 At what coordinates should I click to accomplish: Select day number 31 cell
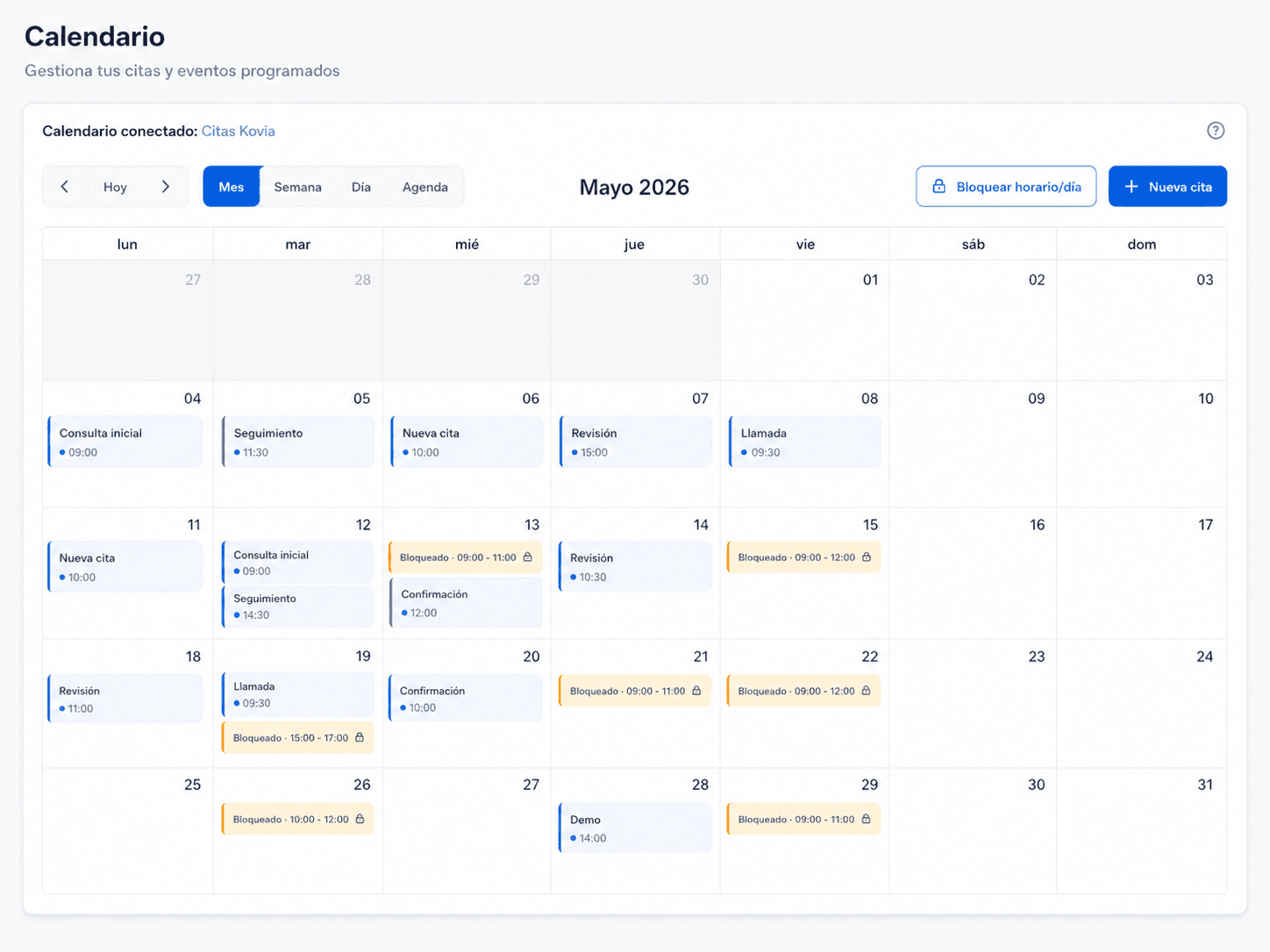(1142, 831)
